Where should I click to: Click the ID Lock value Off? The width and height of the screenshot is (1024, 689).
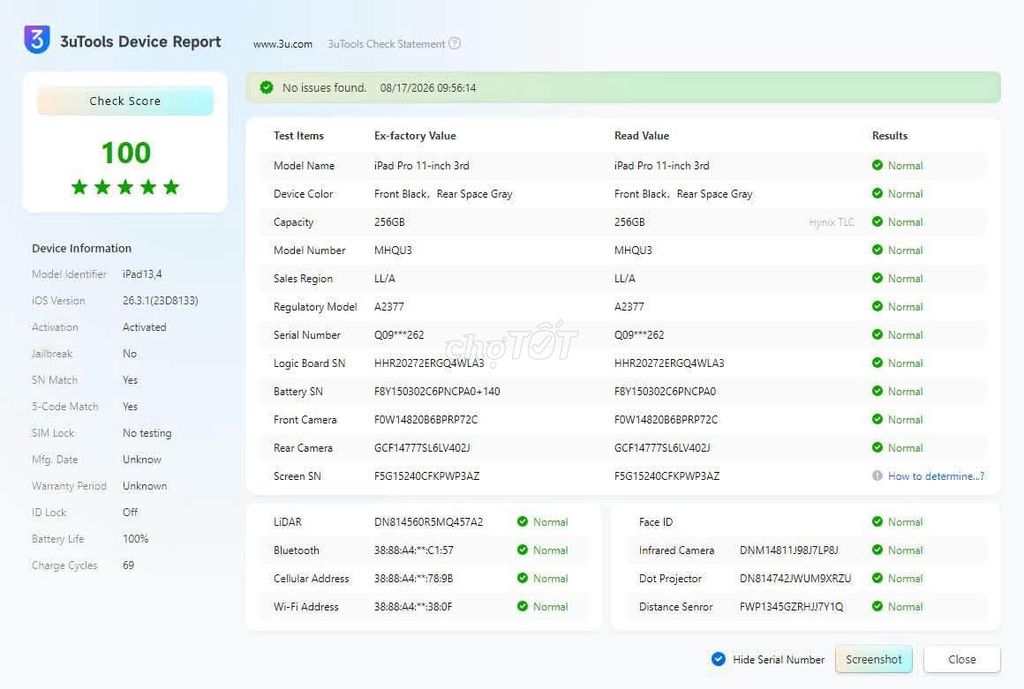click(130, 512)
